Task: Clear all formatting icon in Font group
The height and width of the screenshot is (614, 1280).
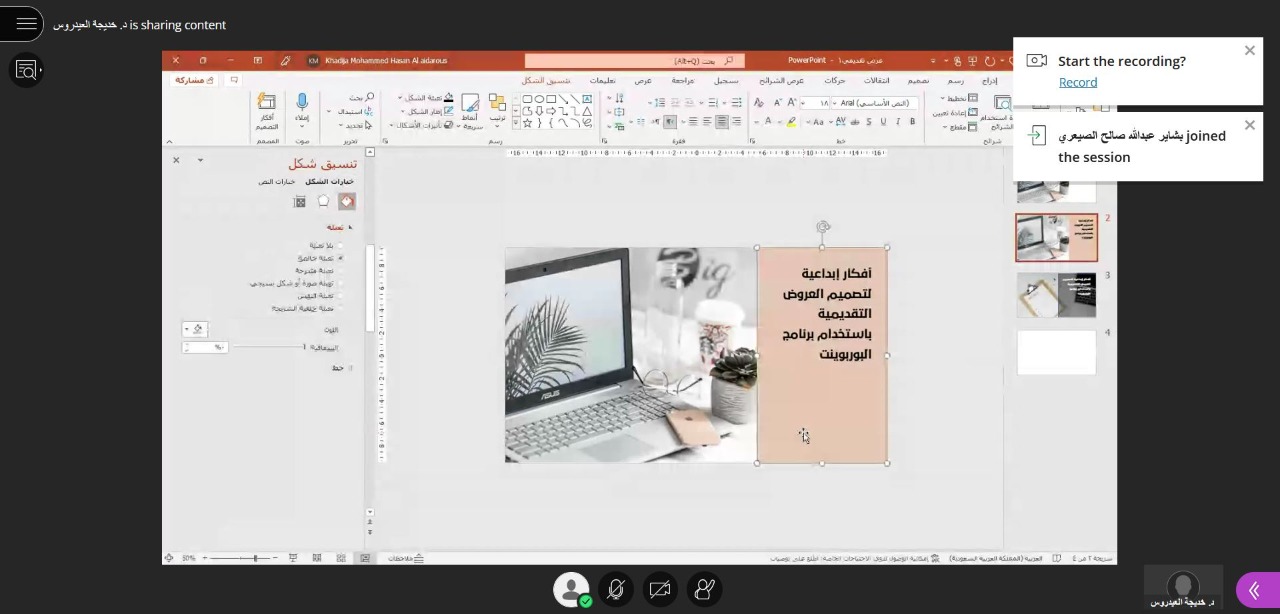Action: [759, 103]
